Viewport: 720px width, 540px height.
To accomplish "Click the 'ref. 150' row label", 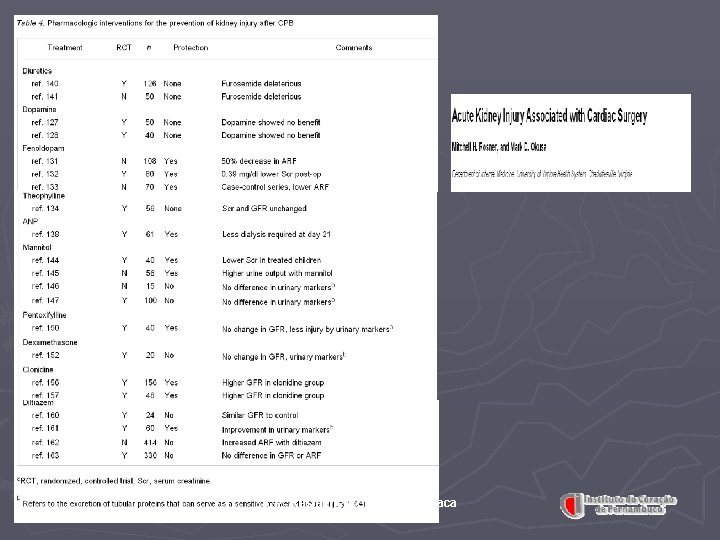I will 45,328.
